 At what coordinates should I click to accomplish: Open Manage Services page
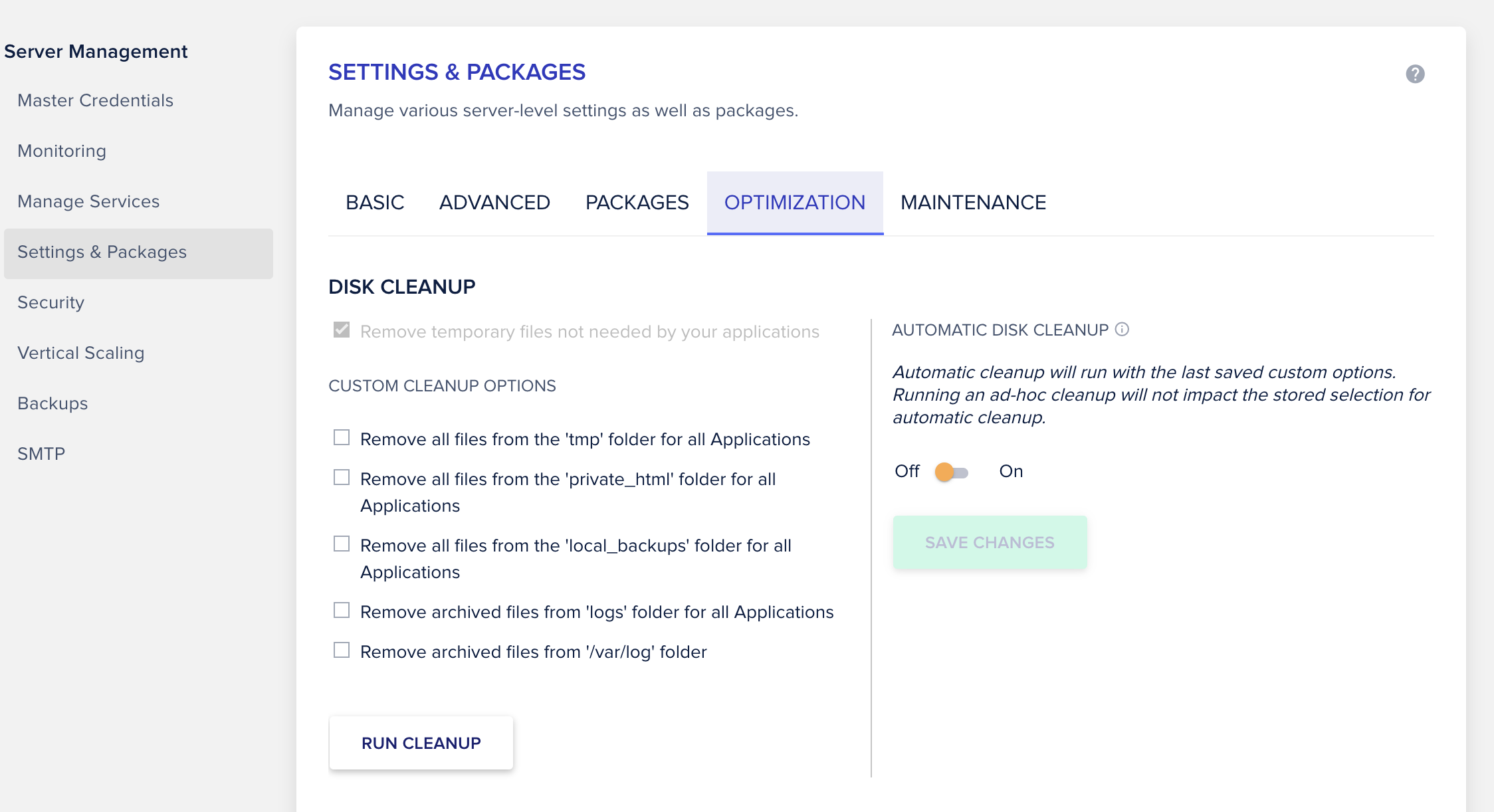88,201
